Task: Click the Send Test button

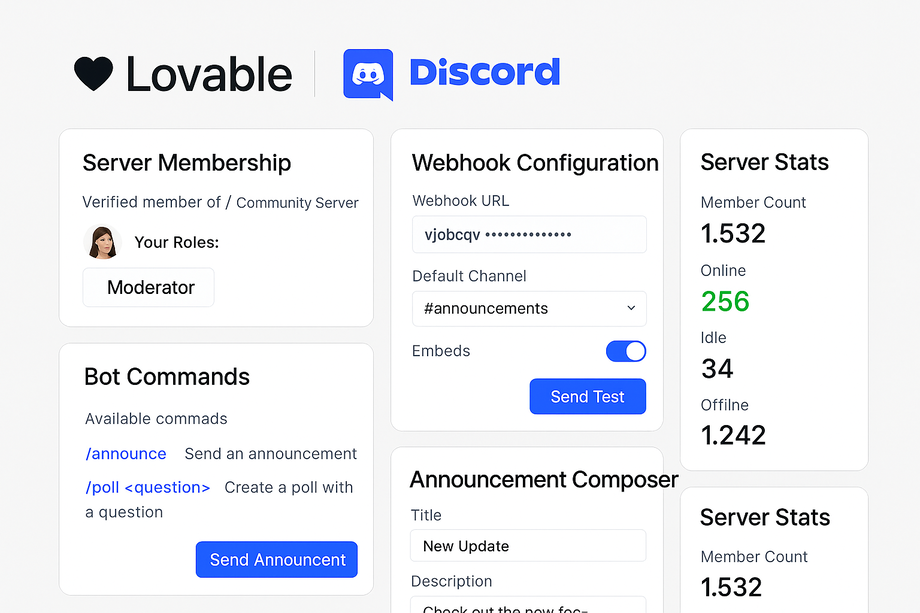Action: [x=587, y=397]
